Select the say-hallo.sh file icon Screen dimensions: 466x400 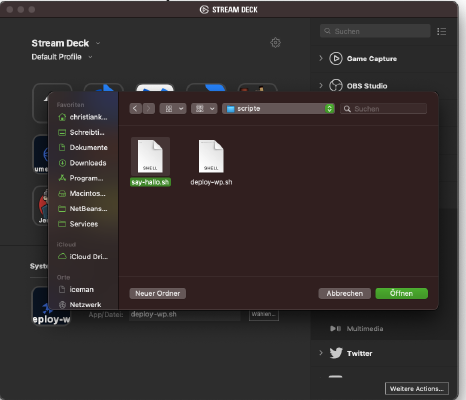pos(150,156)
